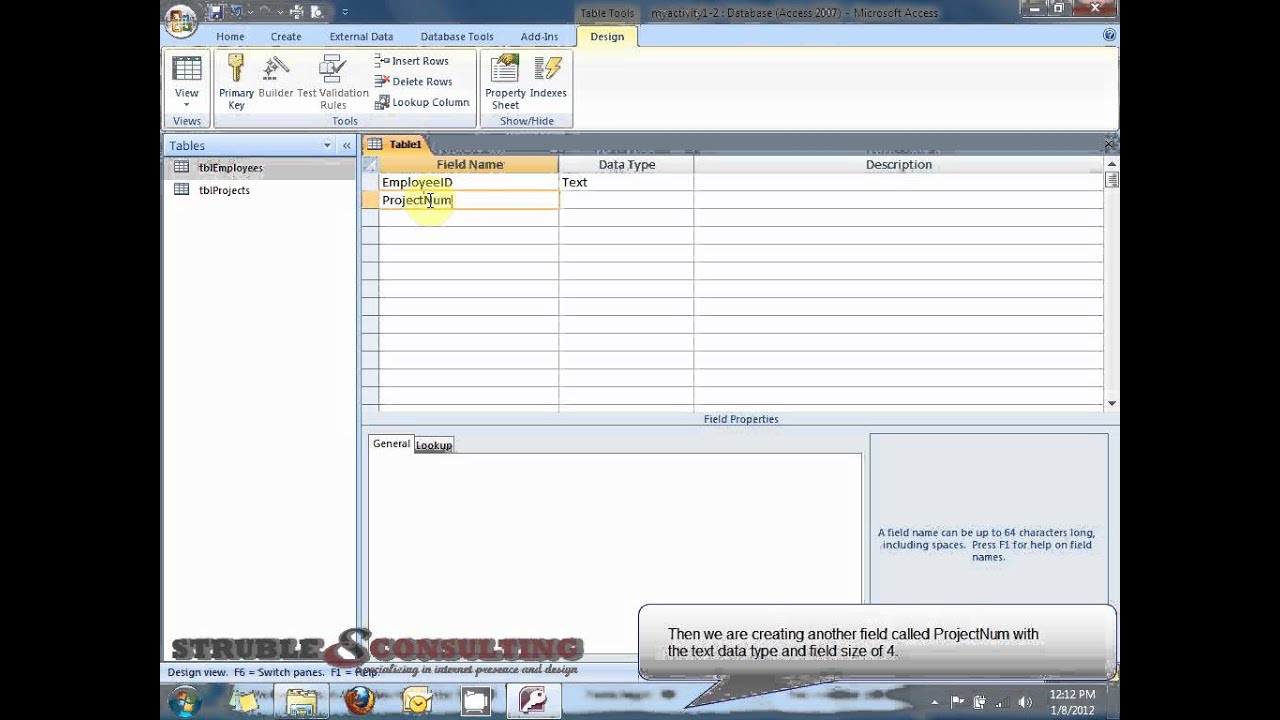Click the Action Center flag in tray

[957, 702]
